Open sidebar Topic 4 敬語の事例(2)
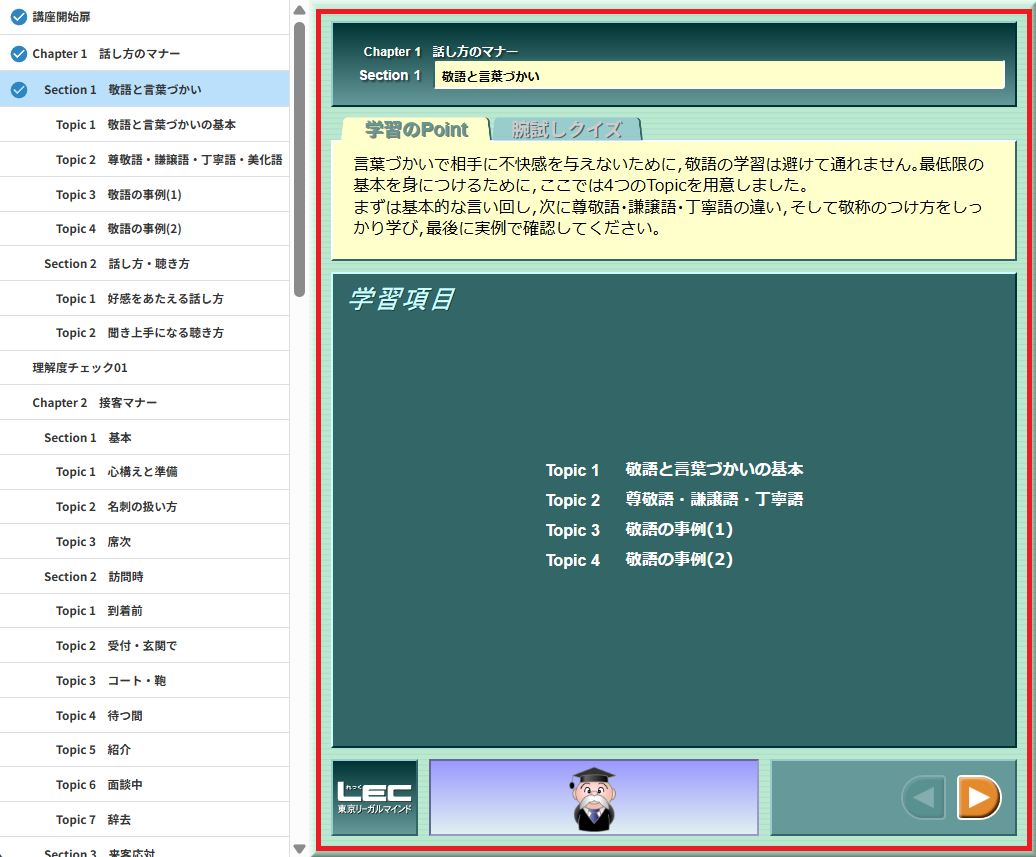Image resolution: width=1036 pixels, height=857 pixels. coord(145,229)
